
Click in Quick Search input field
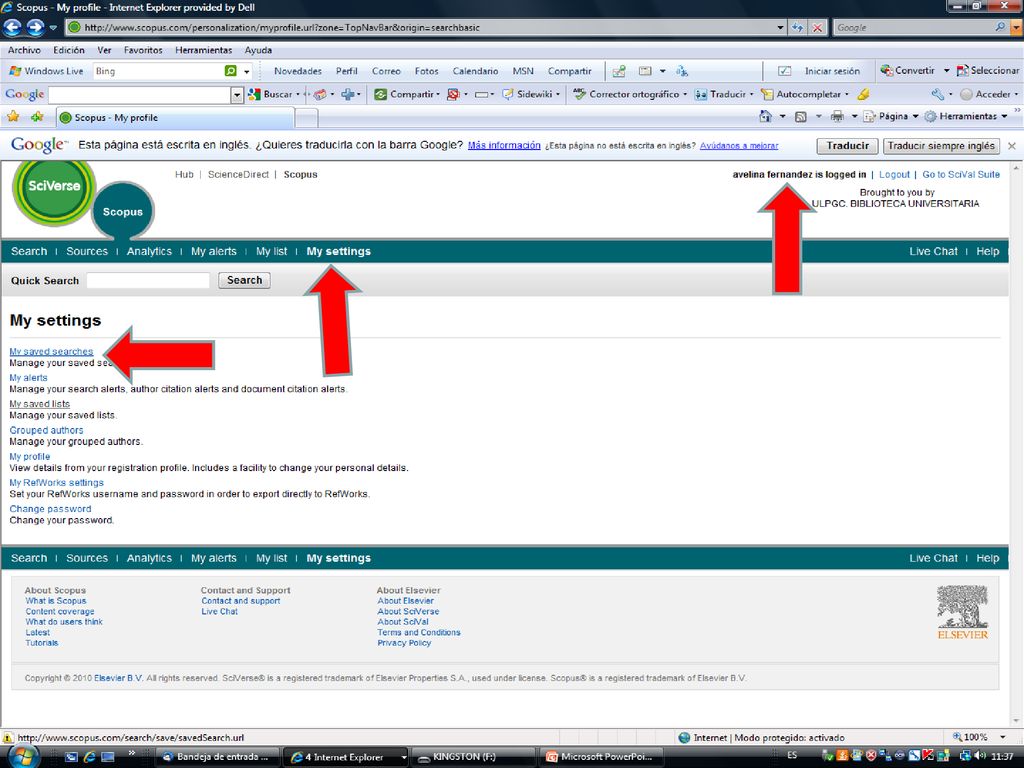coord(148,280)
